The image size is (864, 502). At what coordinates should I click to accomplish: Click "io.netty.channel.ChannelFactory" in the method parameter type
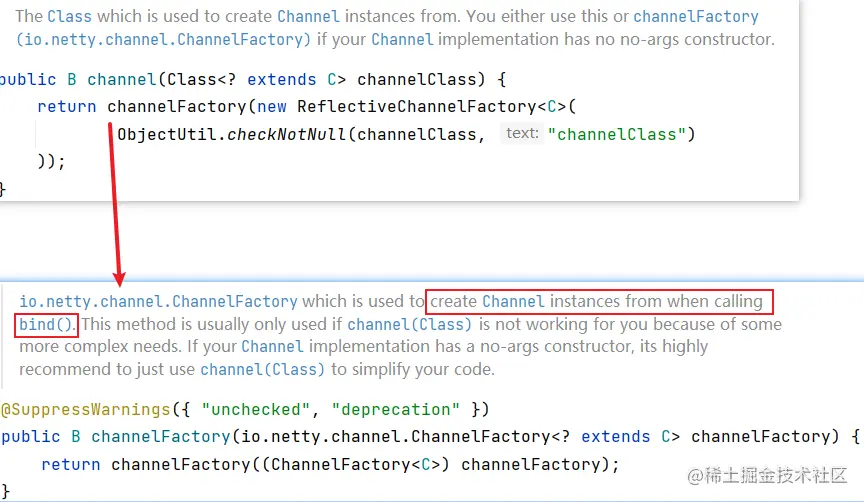click(x=396, y=436)
